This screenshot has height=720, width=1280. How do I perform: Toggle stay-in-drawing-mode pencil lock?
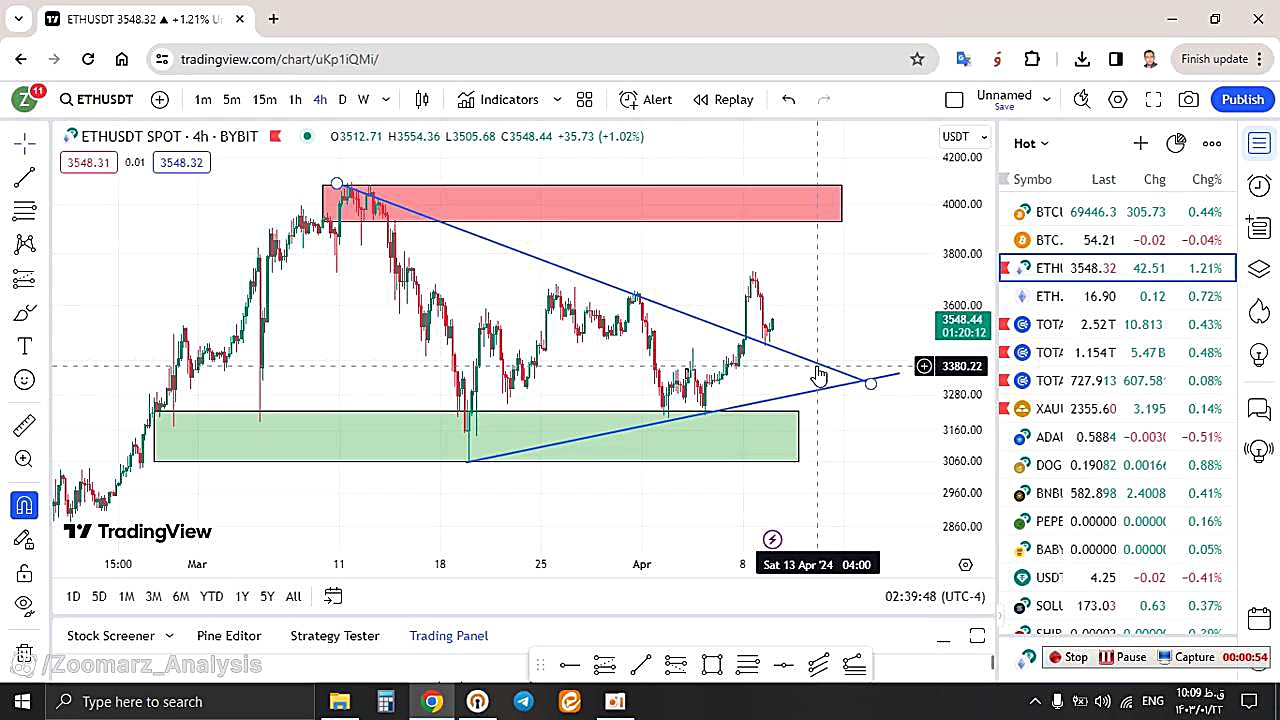coord(25,540)
